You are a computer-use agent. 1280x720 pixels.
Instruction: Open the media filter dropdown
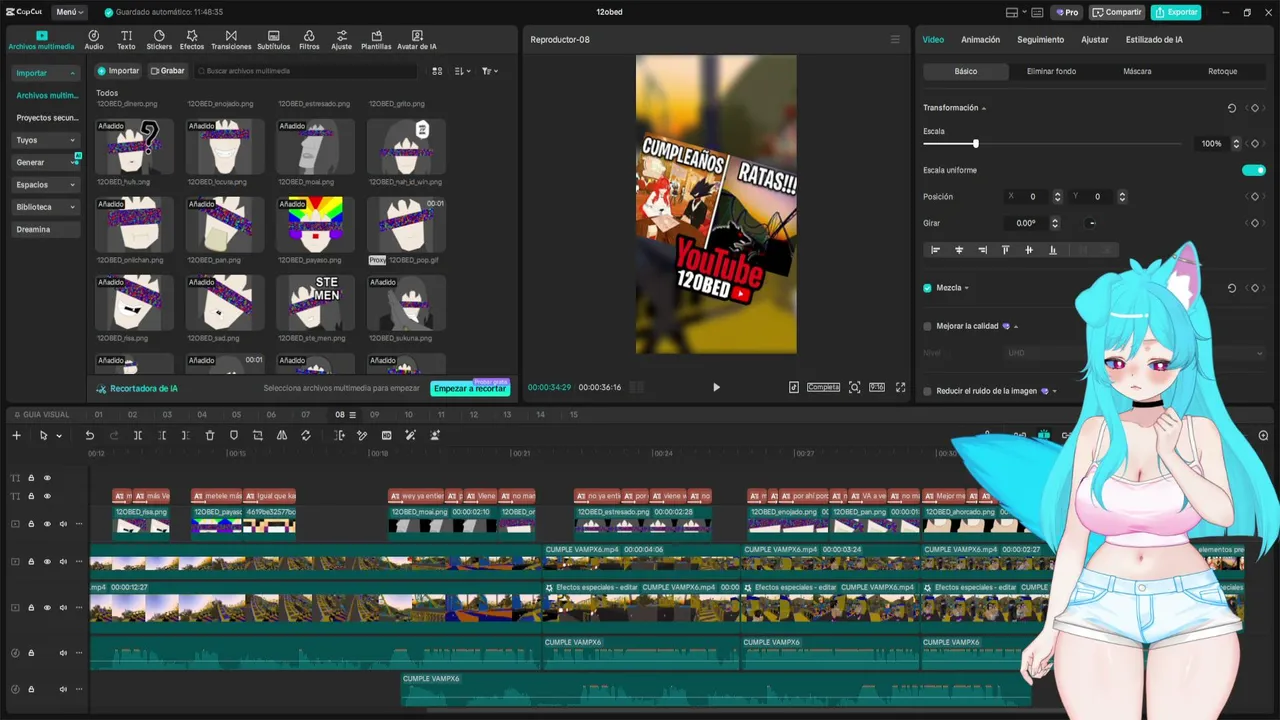(x=489, y=71)
